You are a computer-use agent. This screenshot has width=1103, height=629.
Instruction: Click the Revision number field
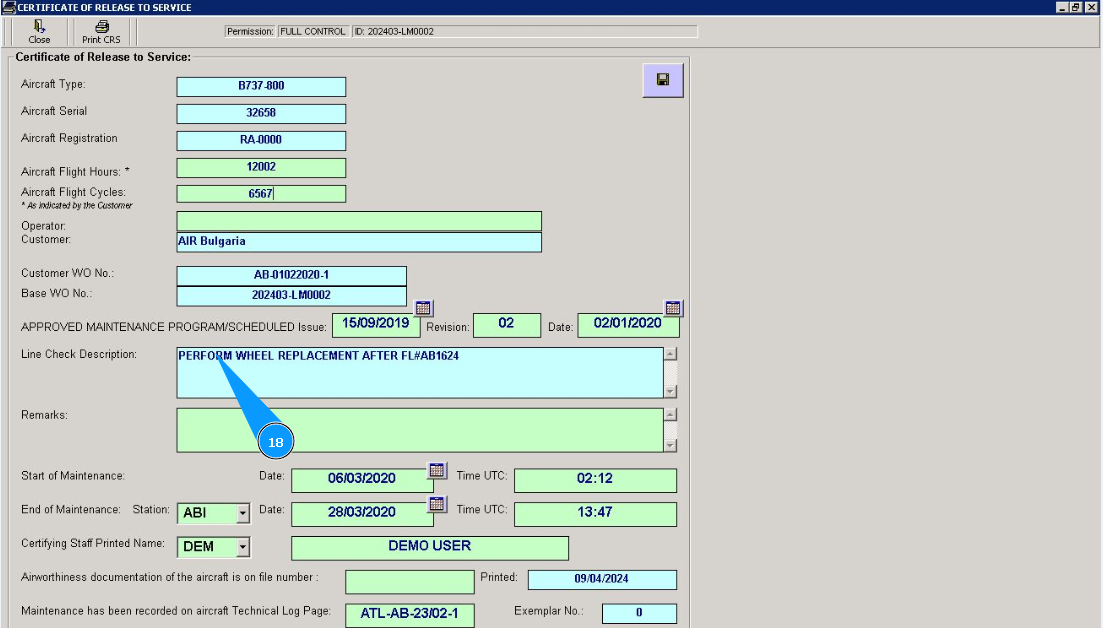(506, 325)
